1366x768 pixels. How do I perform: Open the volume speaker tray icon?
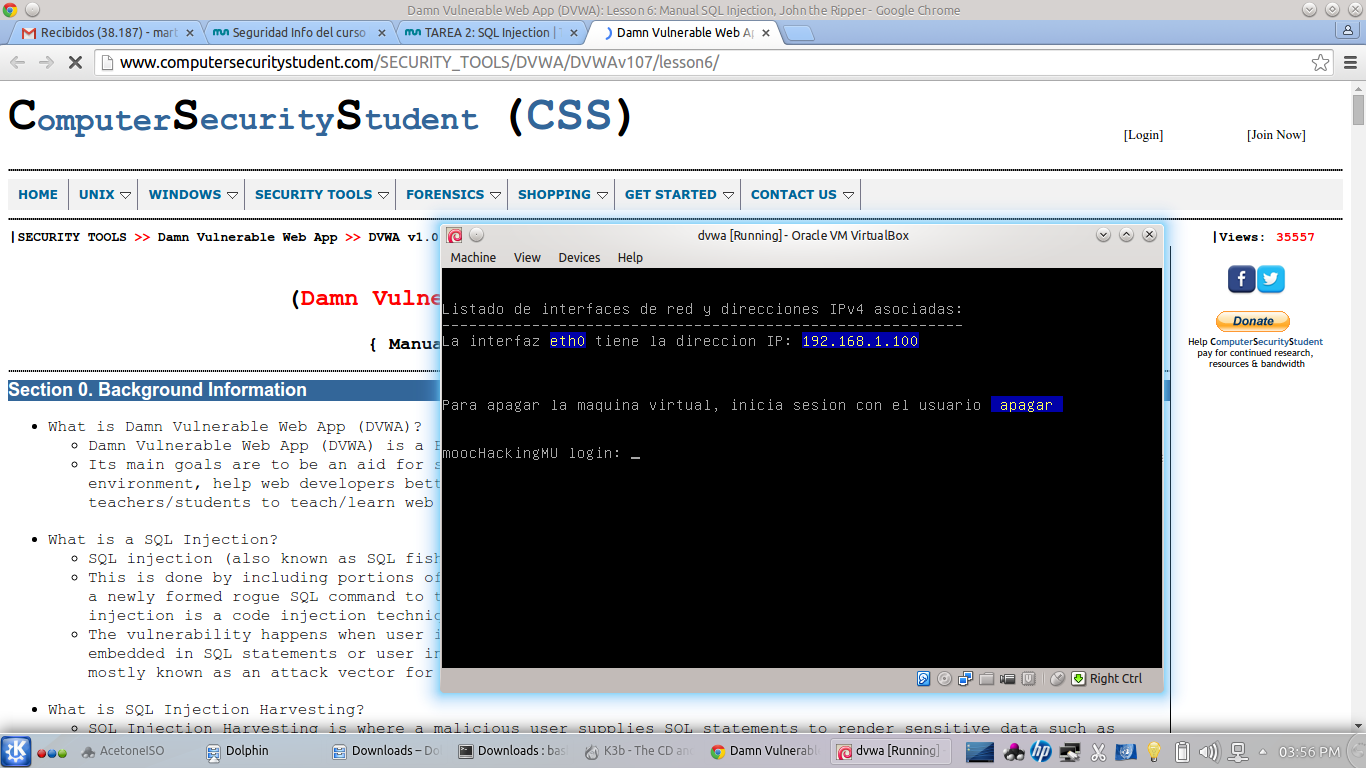click(1209, 751)
